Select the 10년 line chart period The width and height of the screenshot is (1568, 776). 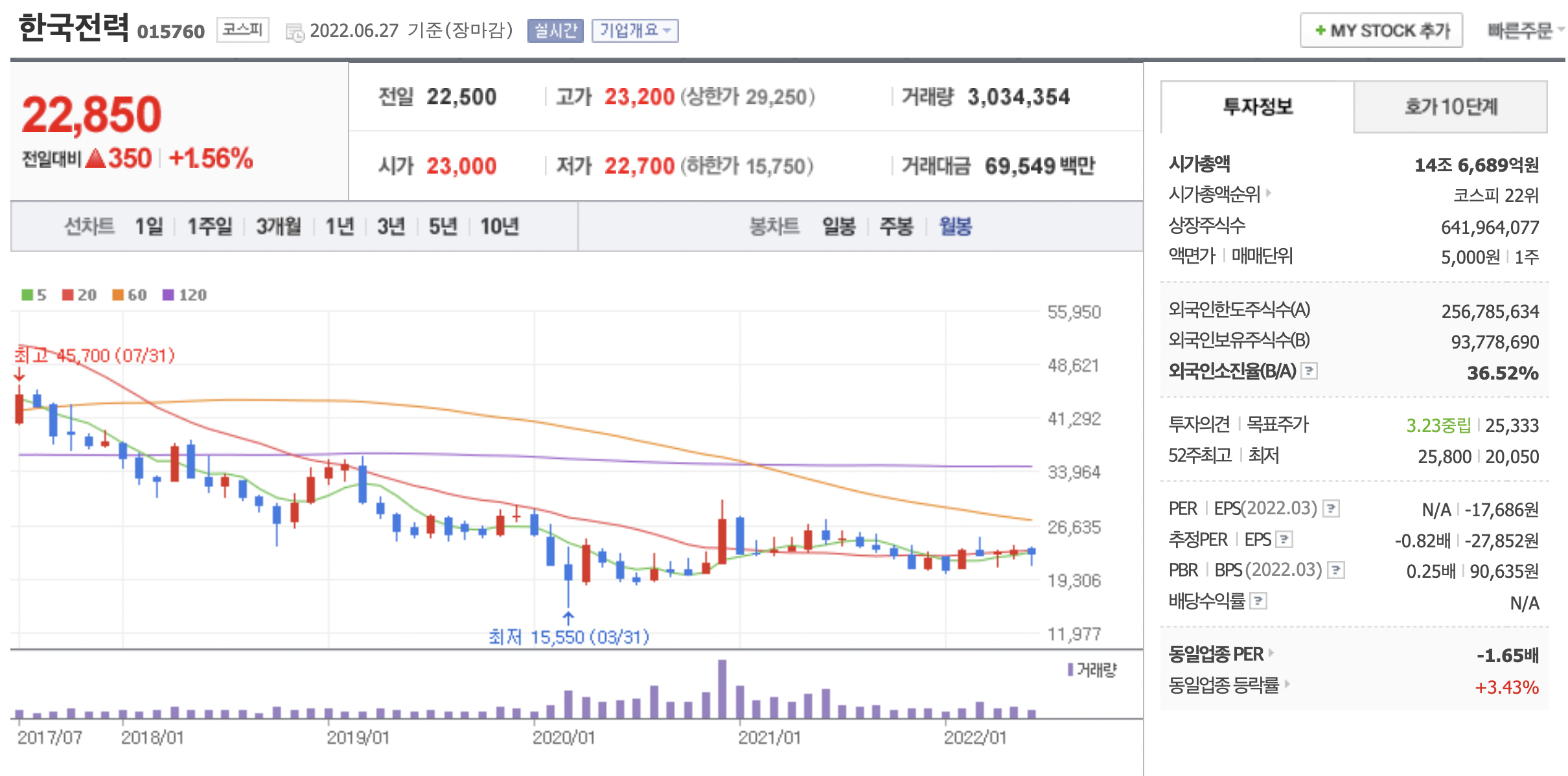[500, 226]
